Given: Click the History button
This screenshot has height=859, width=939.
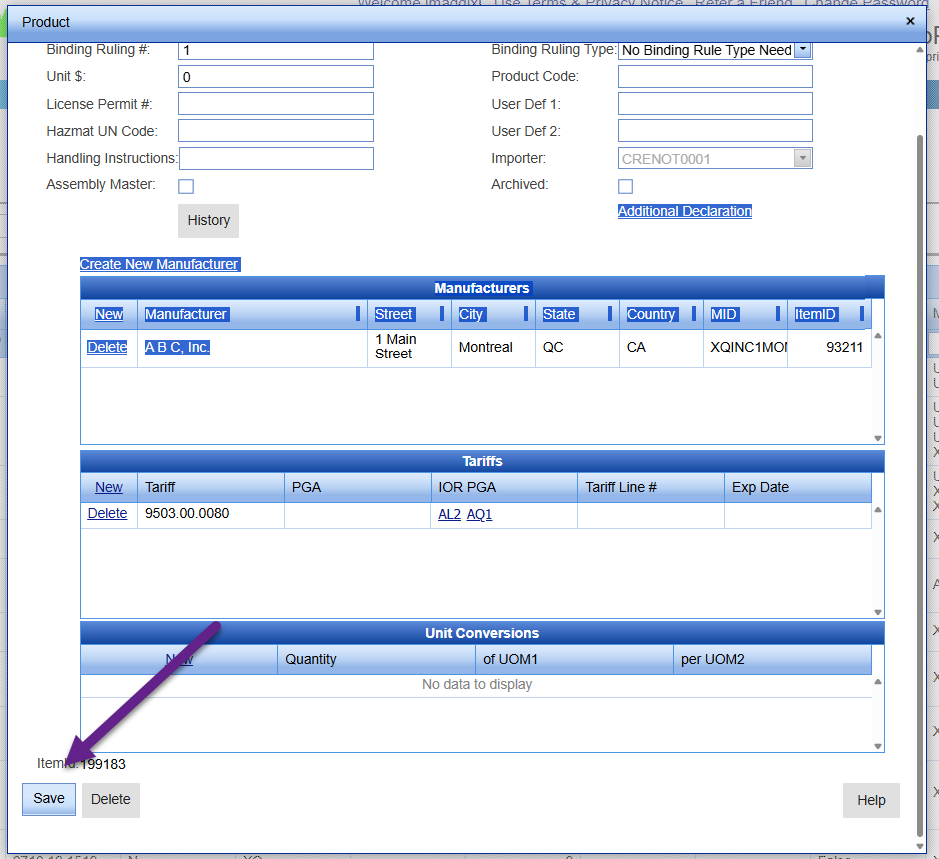Looking at the screenshot, I should coord(208,220).
